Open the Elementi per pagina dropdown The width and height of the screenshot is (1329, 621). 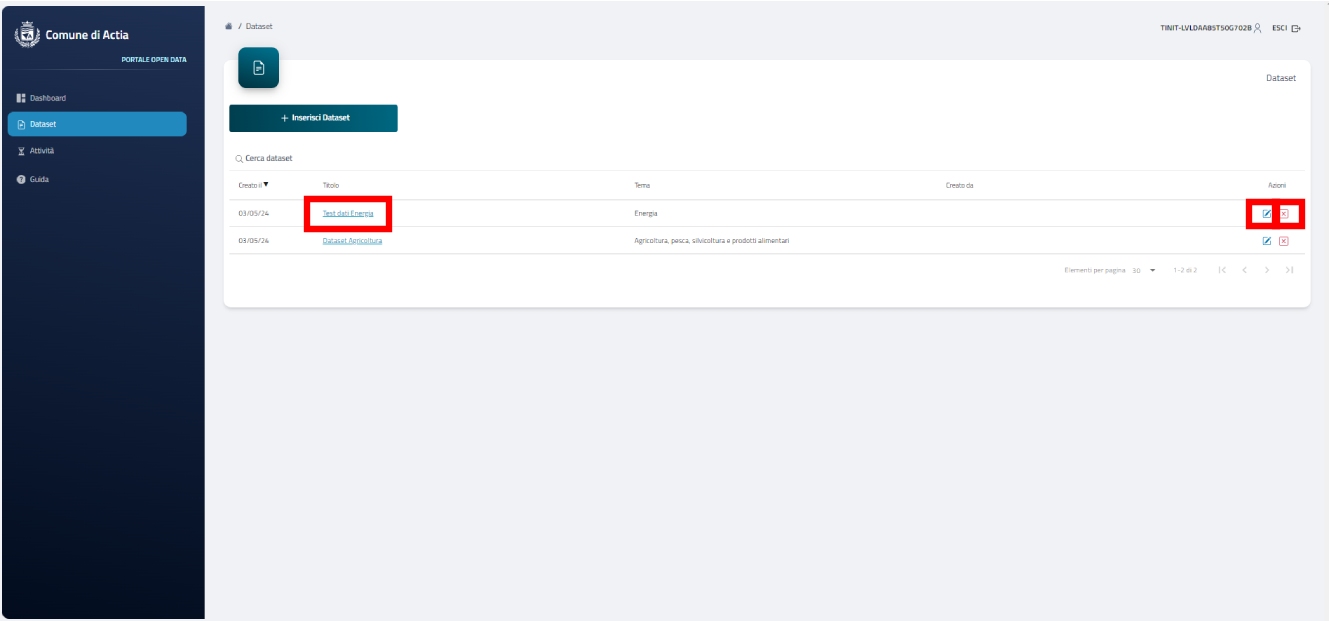click(1144, 270)
